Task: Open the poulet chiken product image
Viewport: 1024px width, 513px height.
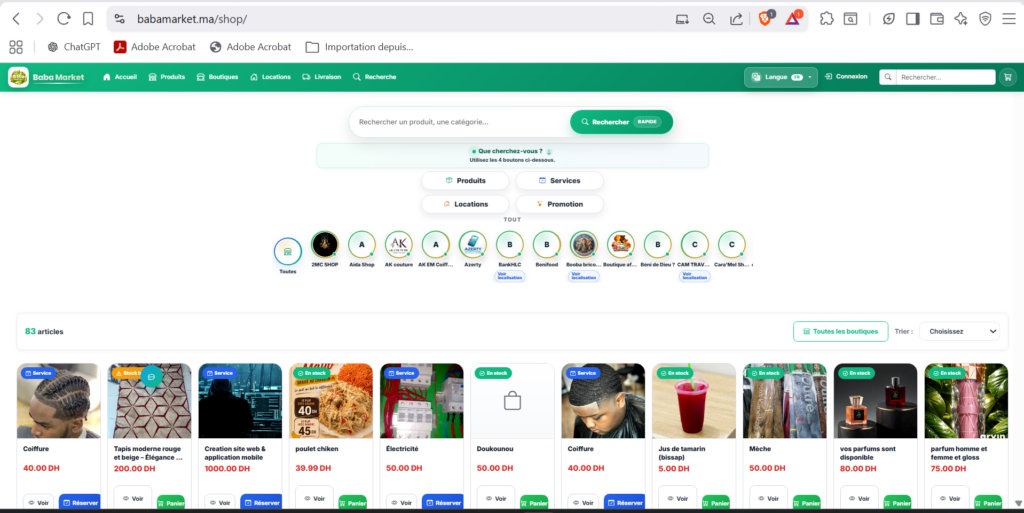Action: [x=331, y=401]
